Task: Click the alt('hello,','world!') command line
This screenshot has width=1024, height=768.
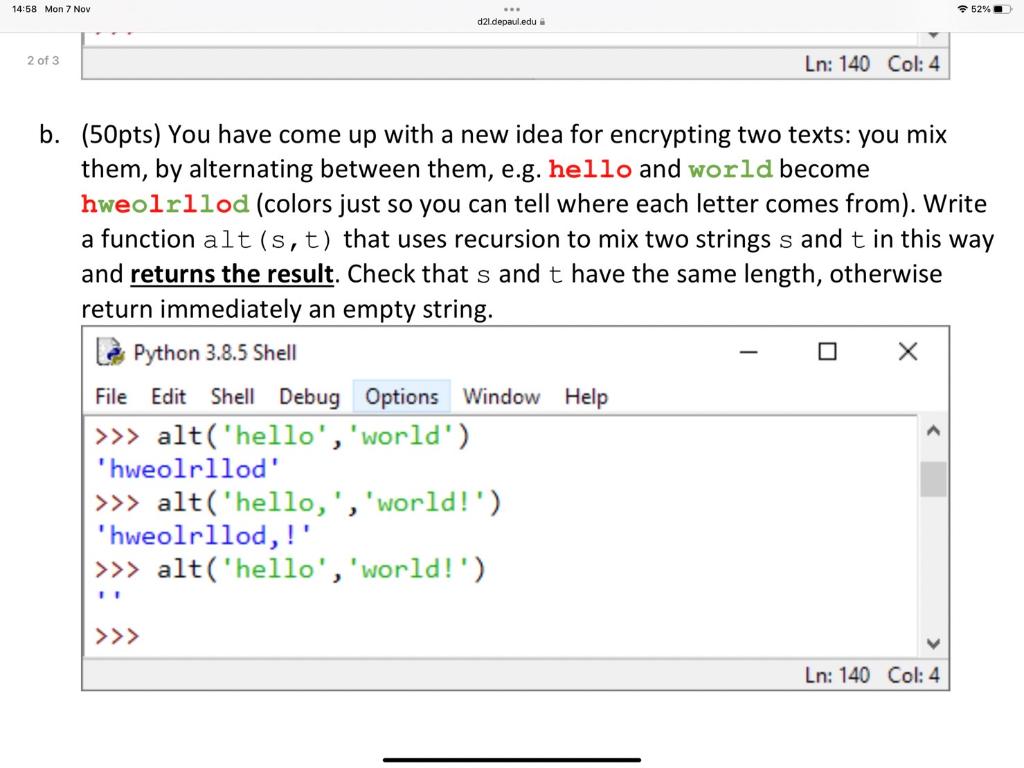Action: click(x=298, y=502)
